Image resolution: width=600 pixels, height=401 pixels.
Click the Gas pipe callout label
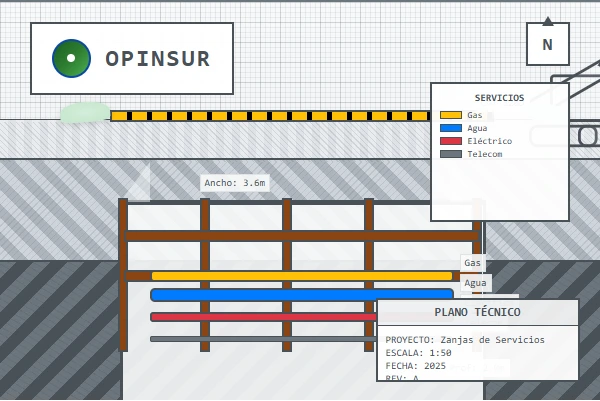(x=472, y=263)
